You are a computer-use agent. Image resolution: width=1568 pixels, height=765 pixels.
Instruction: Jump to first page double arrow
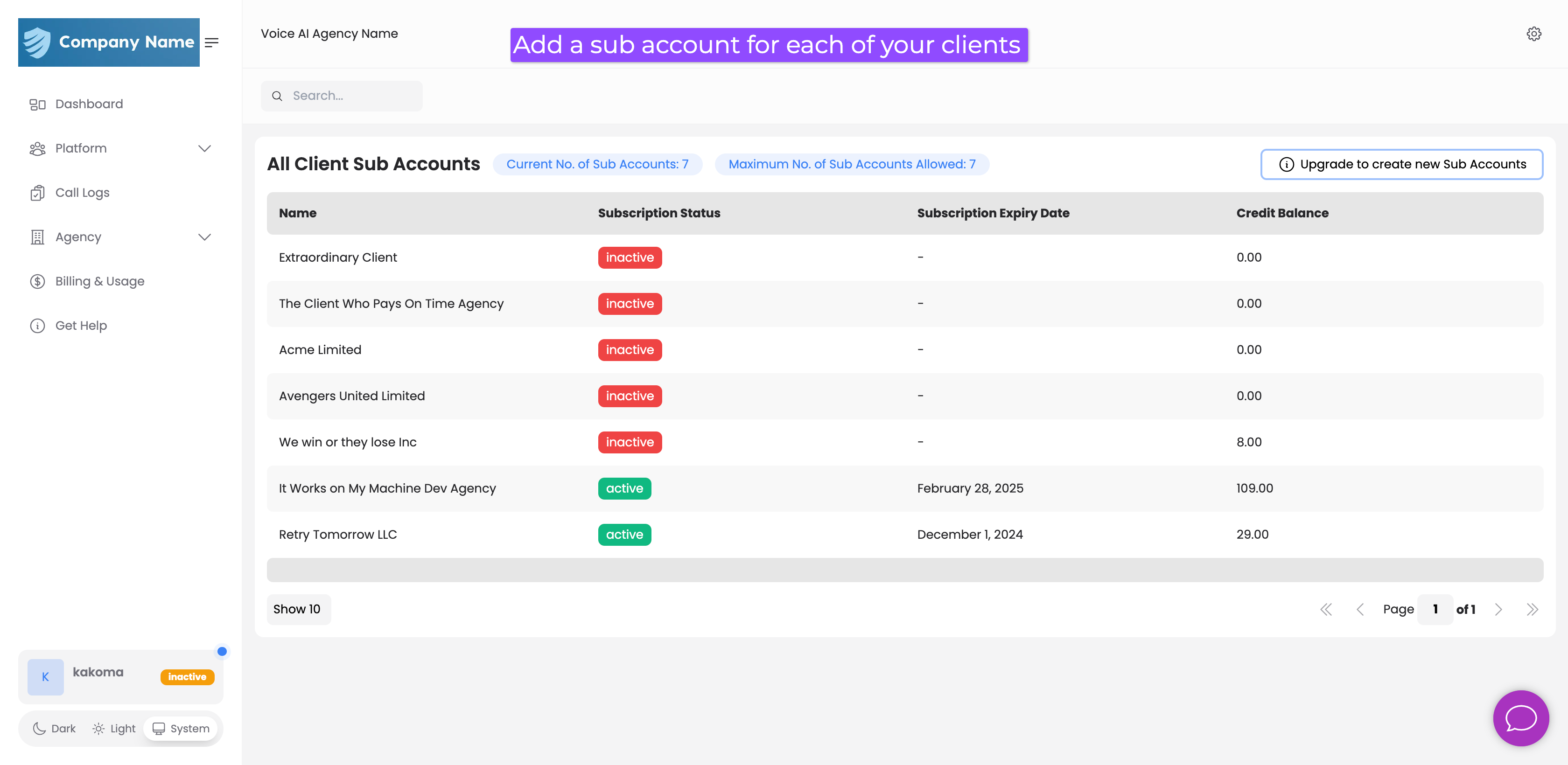1326,609
